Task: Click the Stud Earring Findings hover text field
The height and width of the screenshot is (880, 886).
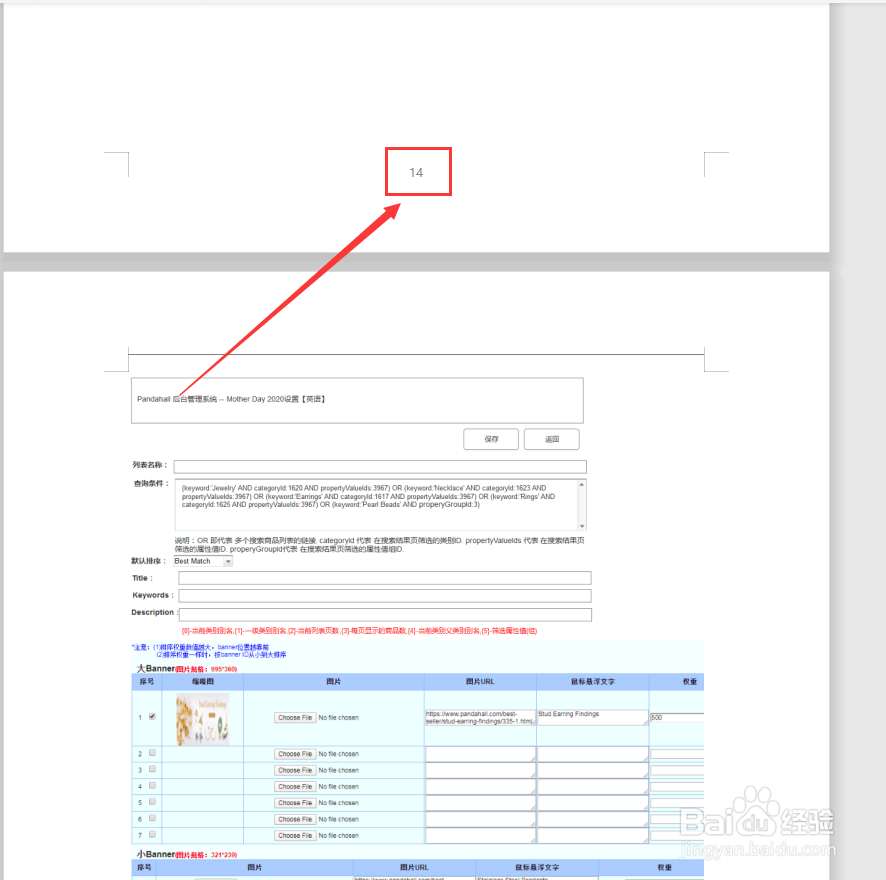Action: [593, 718]
